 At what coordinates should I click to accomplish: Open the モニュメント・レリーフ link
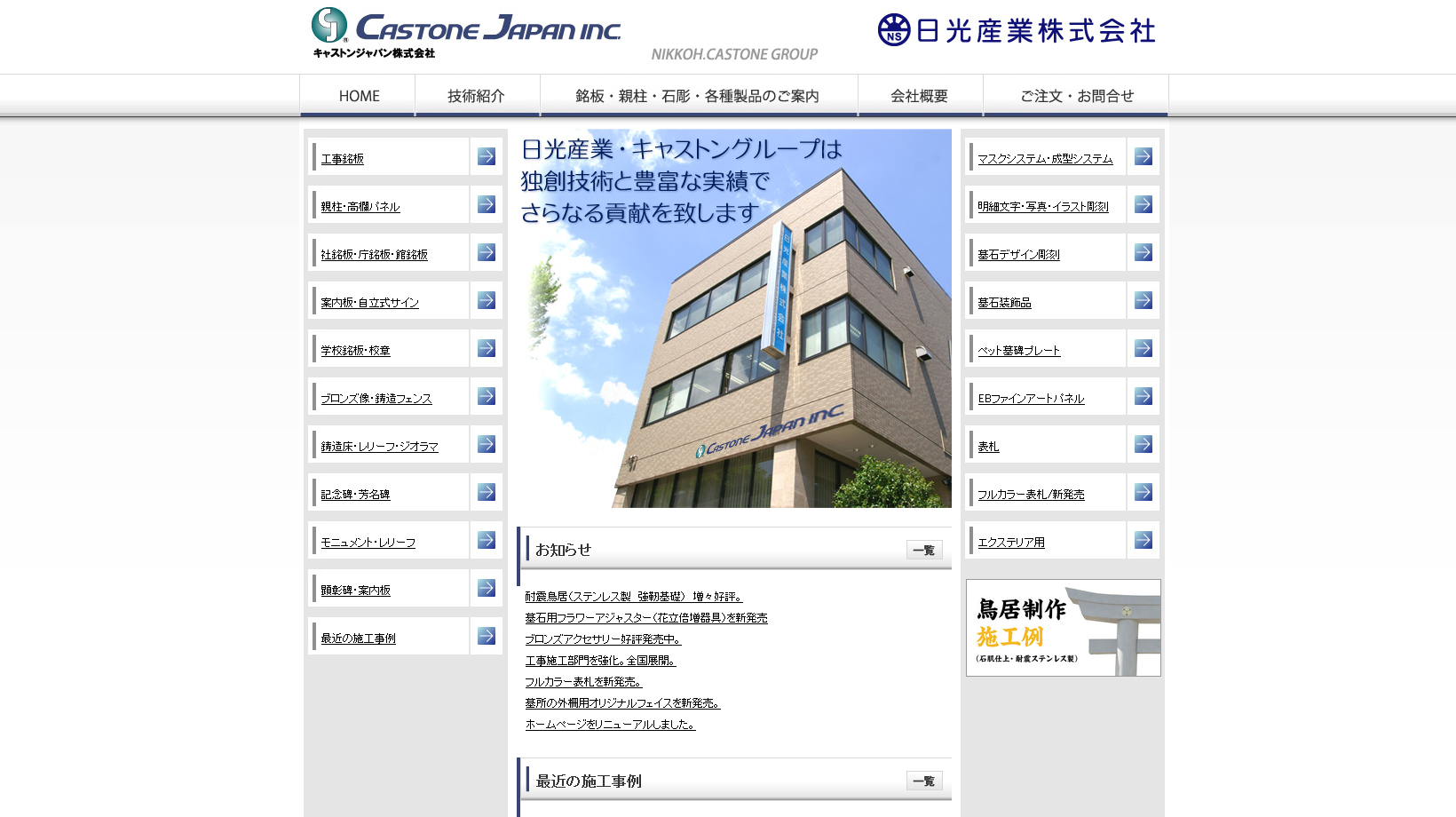pyautogui.click(x=368, y=543)
